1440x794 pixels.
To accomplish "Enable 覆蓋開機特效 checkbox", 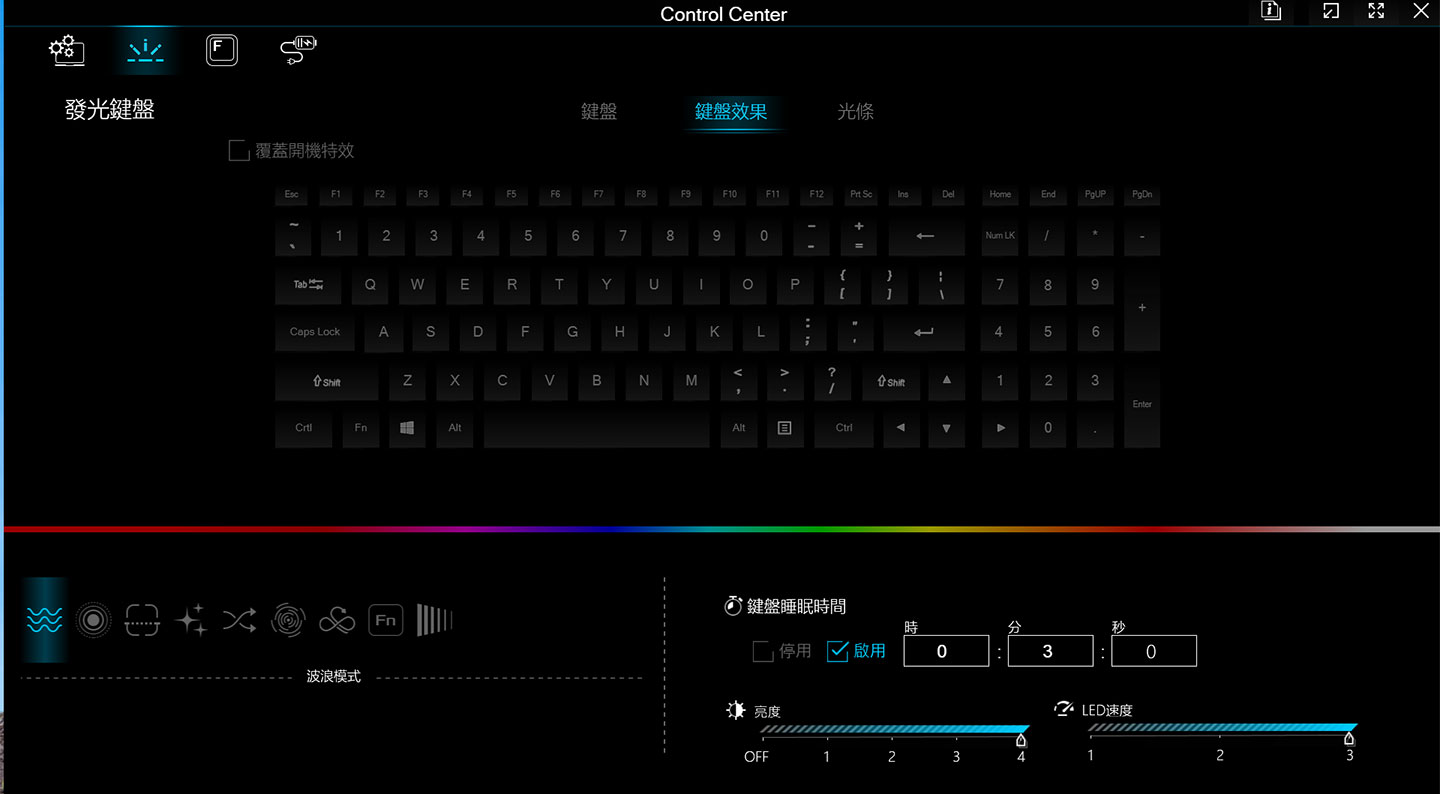I will (239, 149).
